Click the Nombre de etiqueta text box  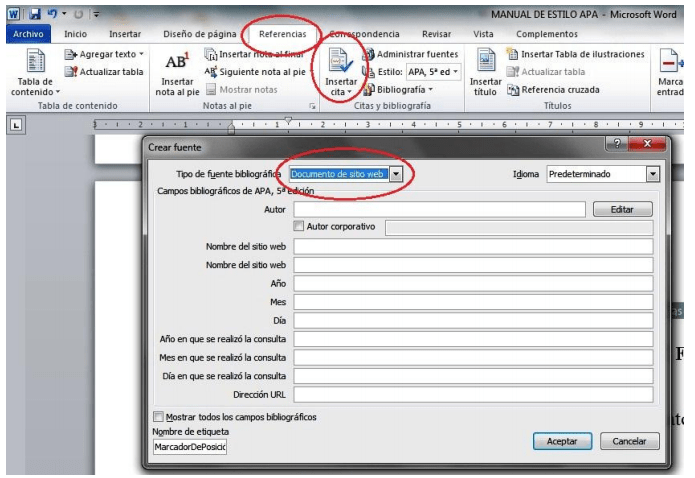click(x=190, y=447)
